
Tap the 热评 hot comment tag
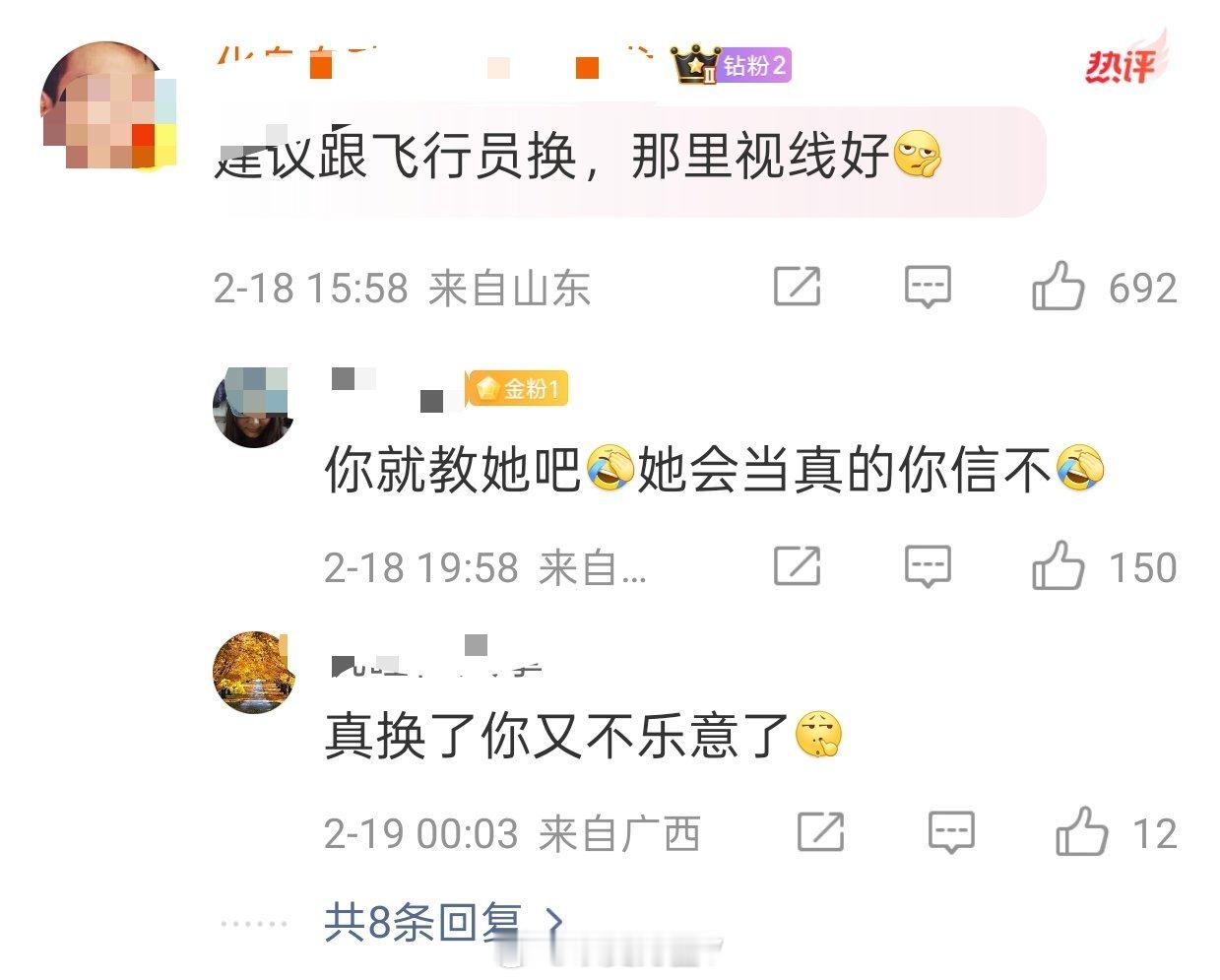click(x=1125, y=61)
